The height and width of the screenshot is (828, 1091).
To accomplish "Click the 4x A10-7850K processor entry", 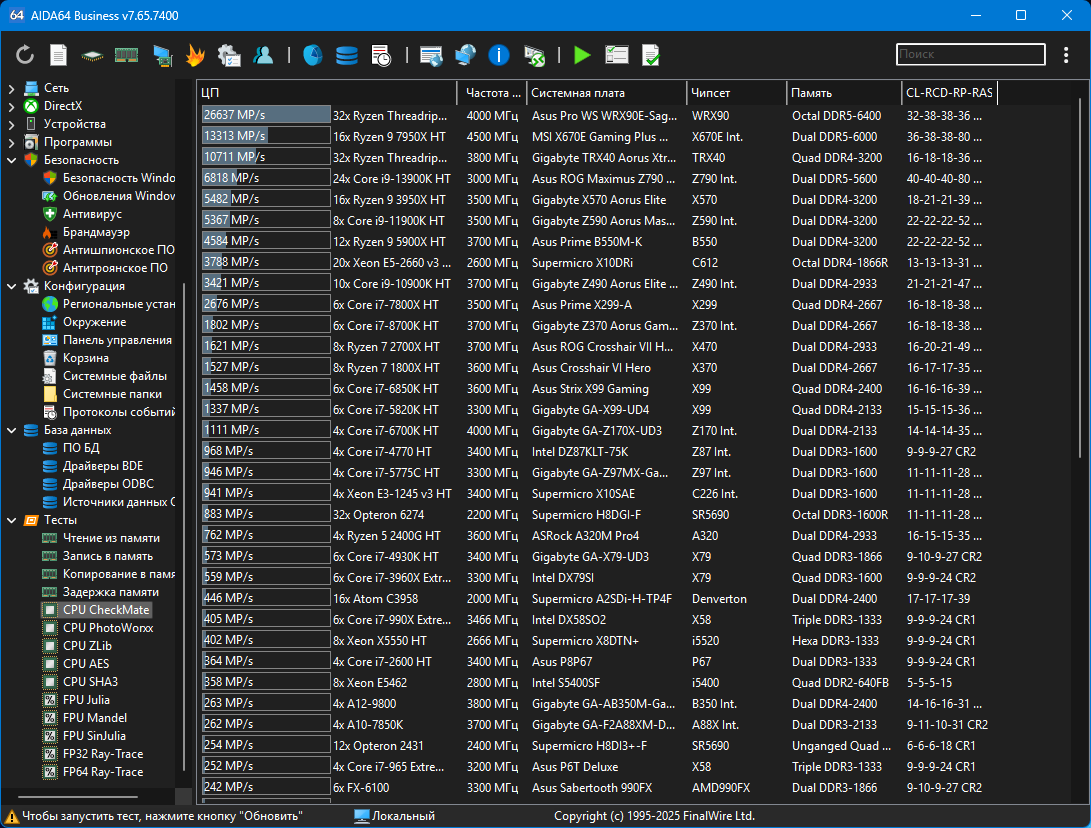I will [368, 725].
